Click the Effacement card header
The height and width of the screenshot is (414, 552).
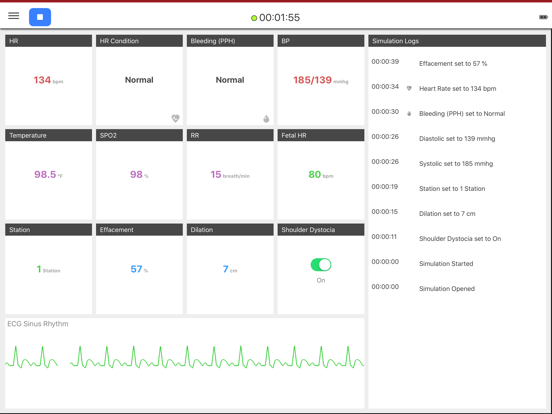pos(139,230)
